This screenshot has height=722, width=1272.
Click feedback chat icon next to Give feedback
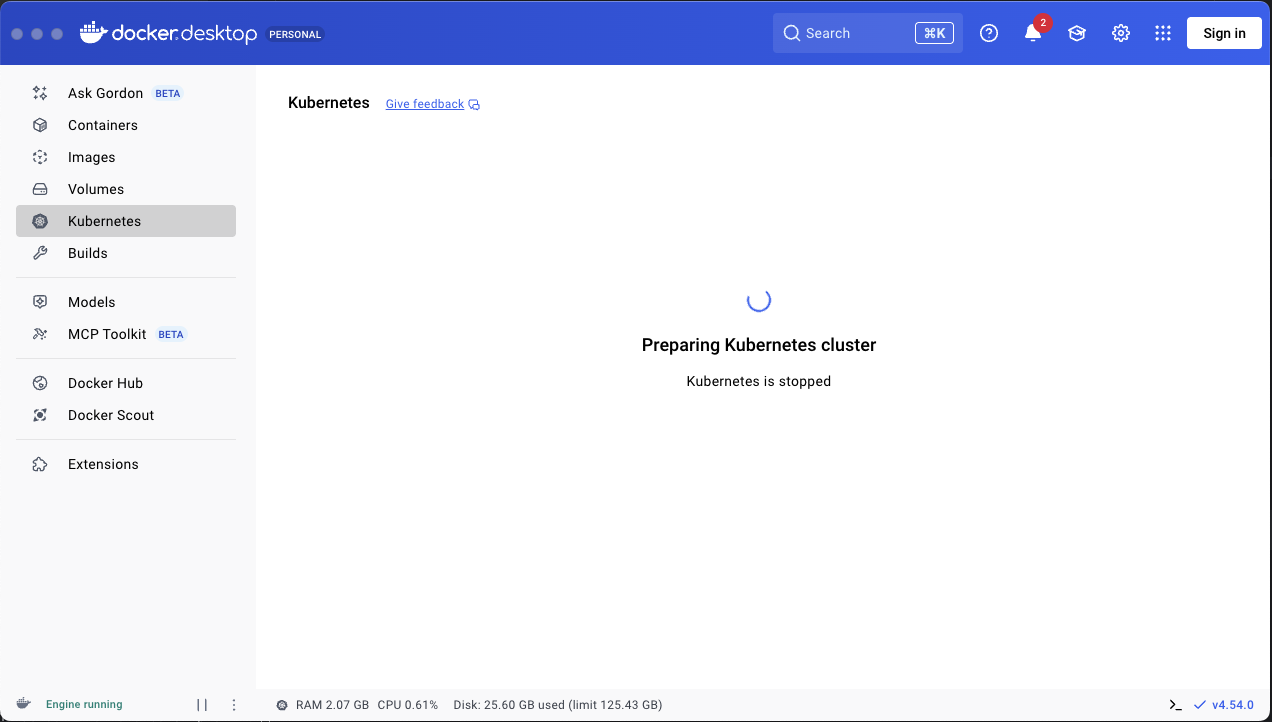[x=474, y=104]
